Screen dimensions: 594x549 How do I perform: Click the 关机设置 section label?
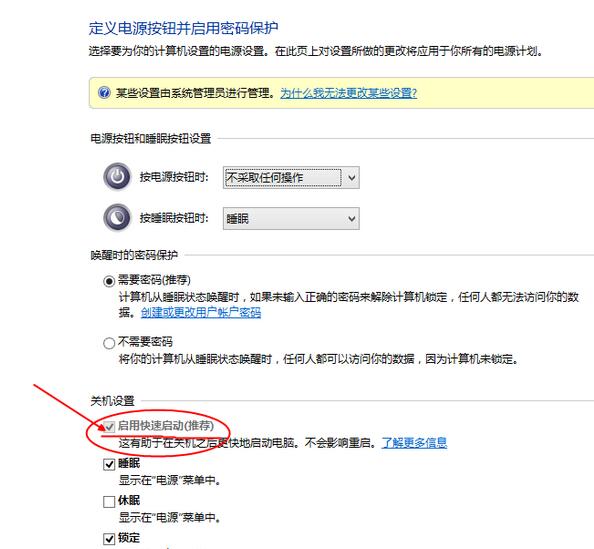coord(113,400)
